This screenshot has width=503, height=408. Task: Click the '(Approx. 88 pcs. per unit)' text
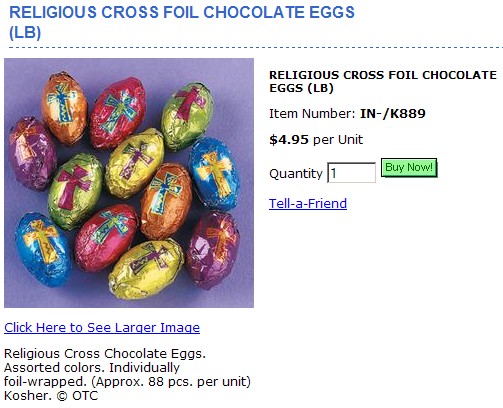click(x=171, y=381)
